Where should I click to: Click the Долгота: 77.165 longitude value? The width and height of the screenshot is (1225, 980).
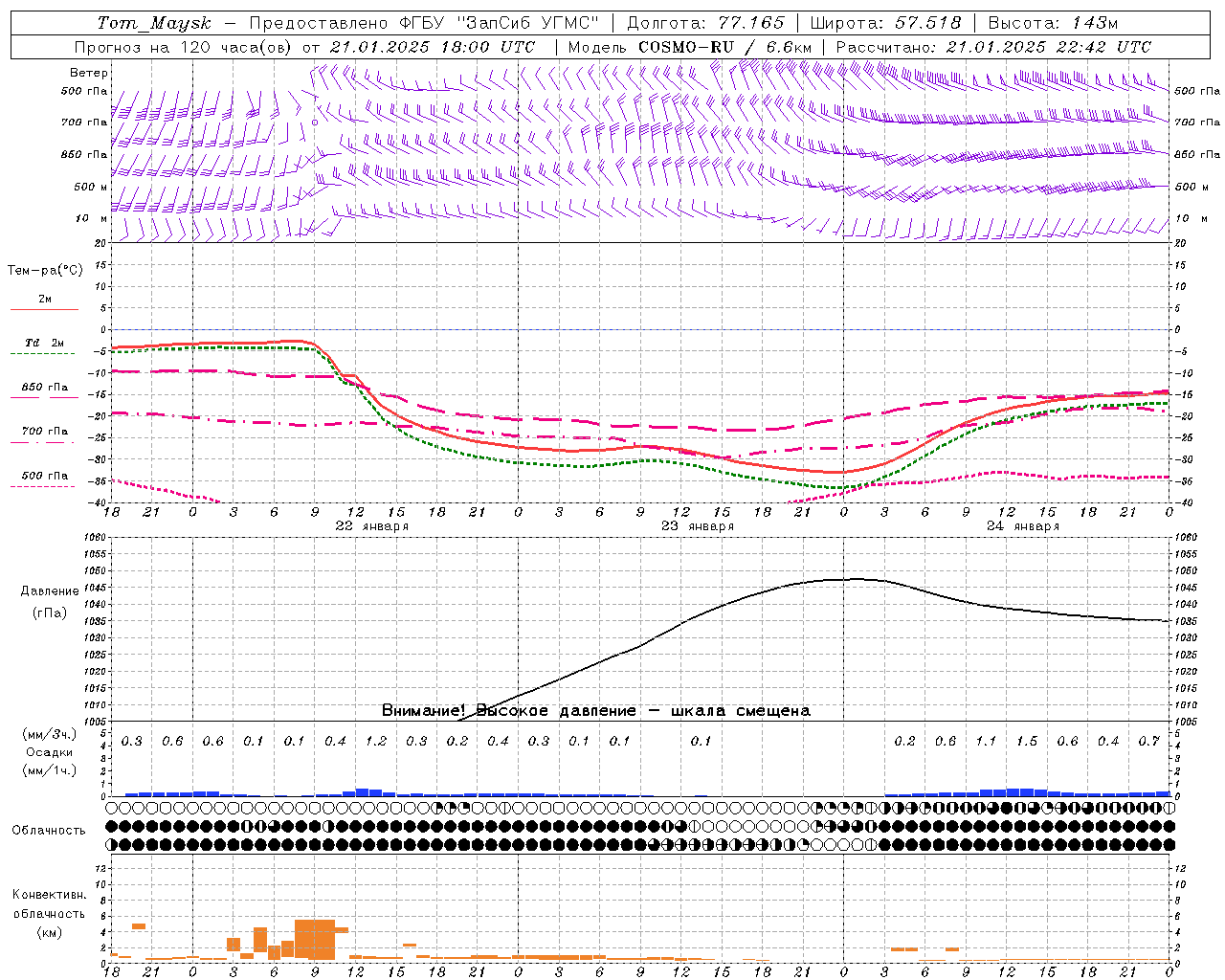point(705,23)
